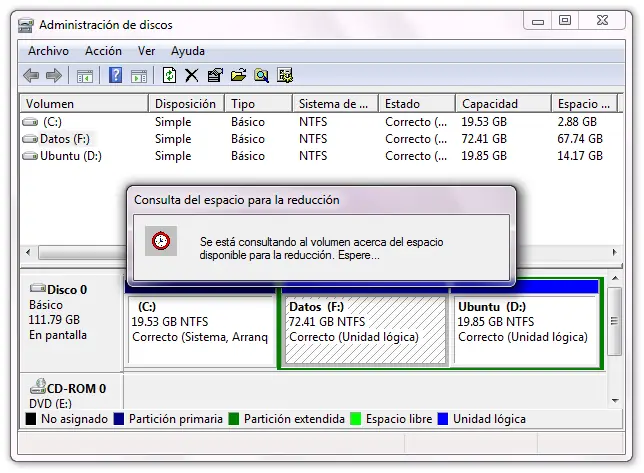Click volume list scroll left arrow

pyautogui.click(x=28, y=252)
